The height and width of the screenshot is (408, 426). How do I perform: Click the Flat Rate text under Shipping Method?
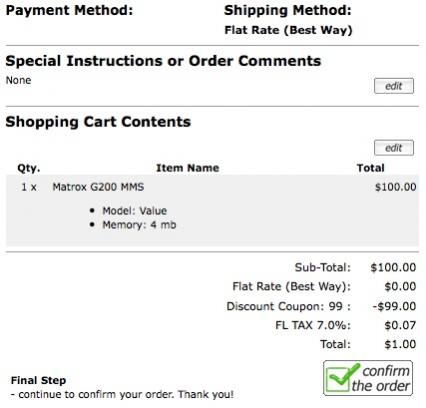coord(288,30)
